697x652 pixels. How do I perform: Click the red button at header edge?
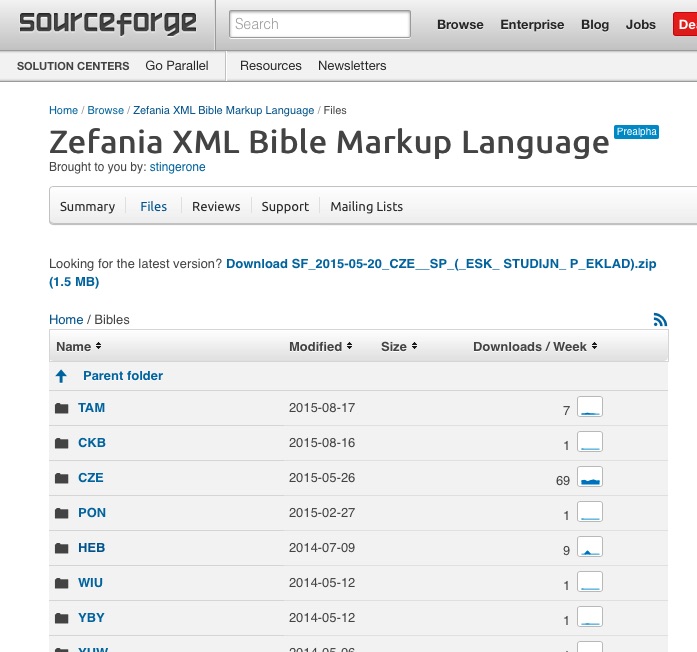click(x=685, y=24)
